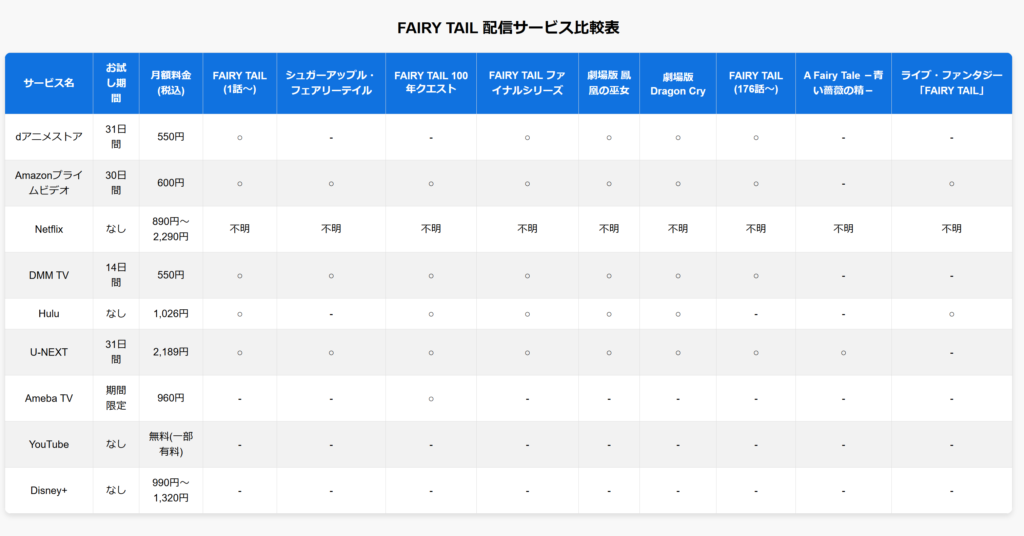Screen dimensions: 1024x536
Task: Click Netflix 不明 under FAIRY TAIL (1話~)
Action: pyautogui.click(x=240, y=229)
